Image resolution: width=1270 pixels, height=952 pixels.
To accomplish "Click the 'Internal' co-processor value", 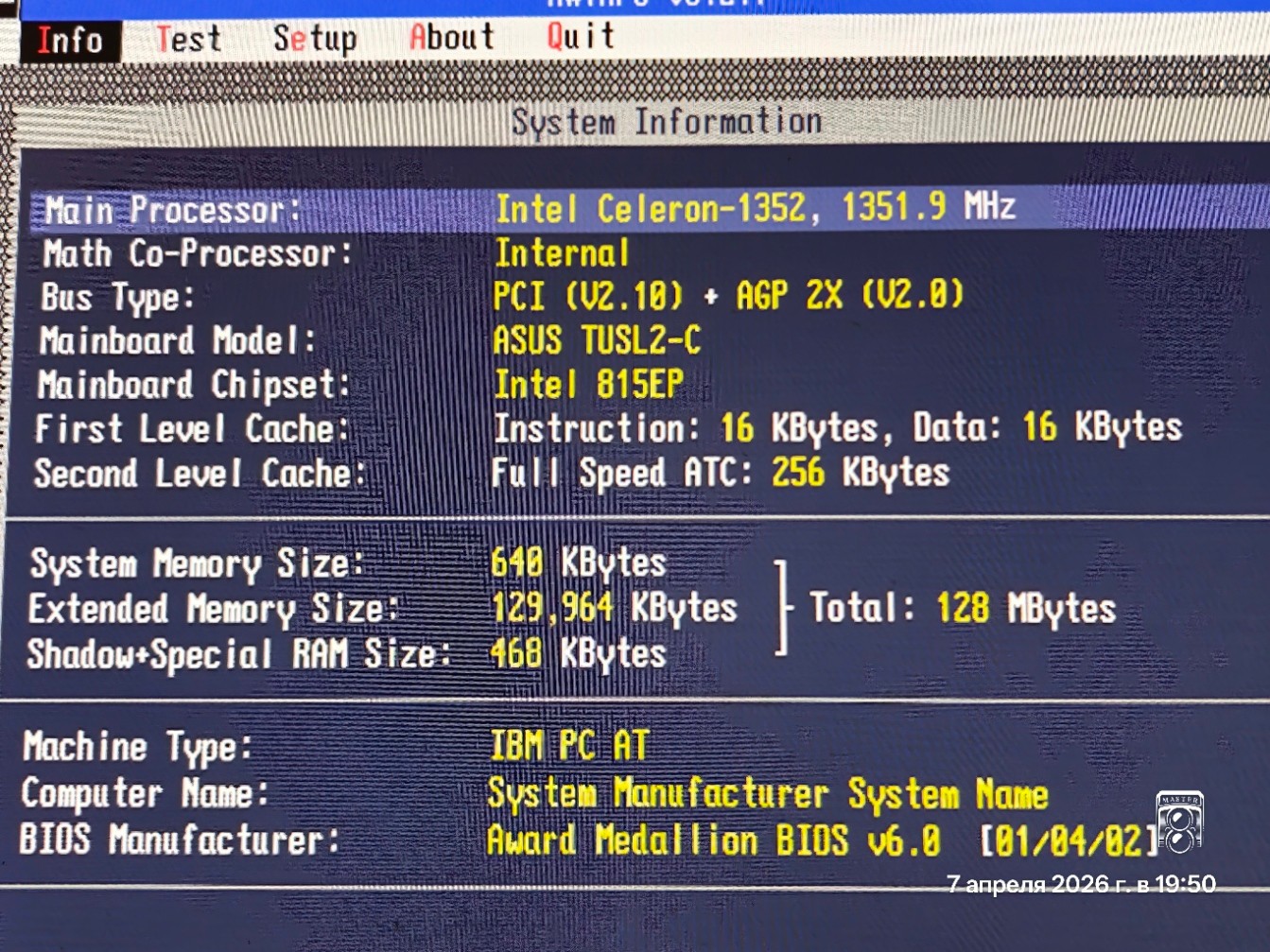I will click(x=562, y=252).
